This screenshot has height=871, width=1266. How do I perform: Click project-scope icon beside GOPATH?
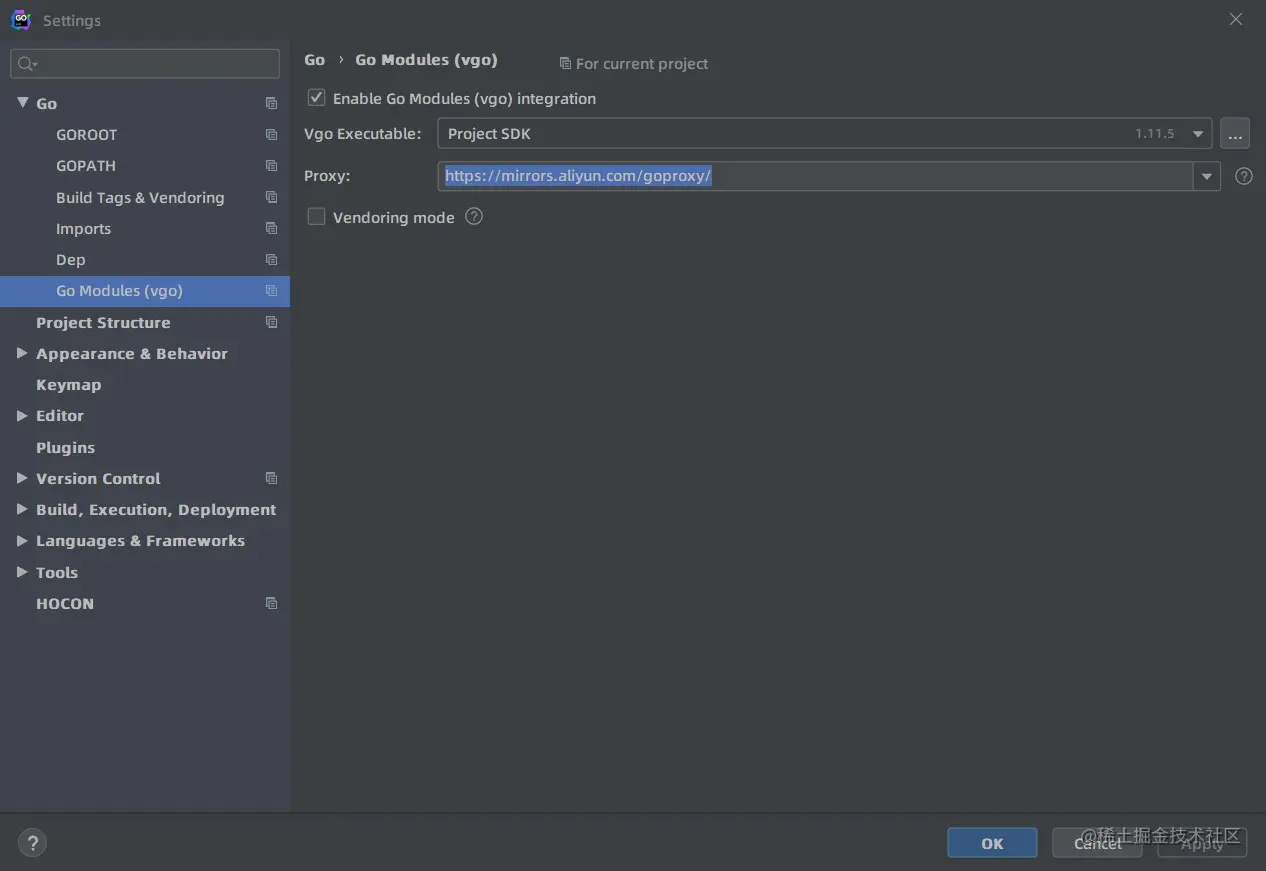coord(271,165)
